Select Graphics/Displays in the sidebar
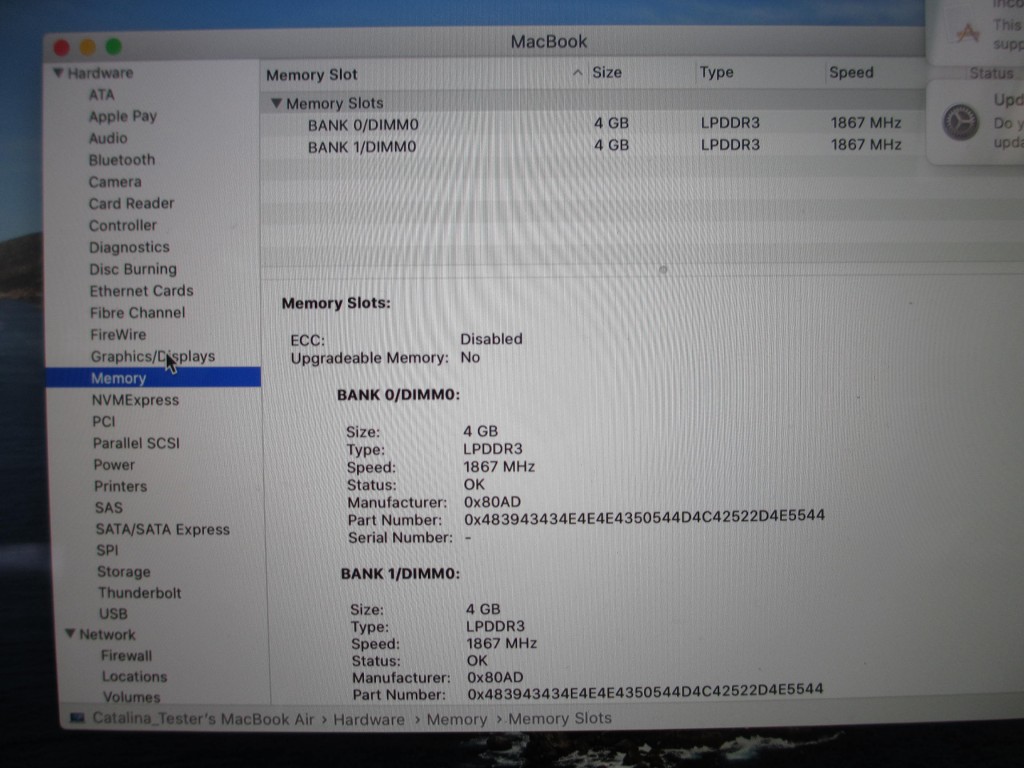Viewport: 1024px width, 768px height. point(153,357)
